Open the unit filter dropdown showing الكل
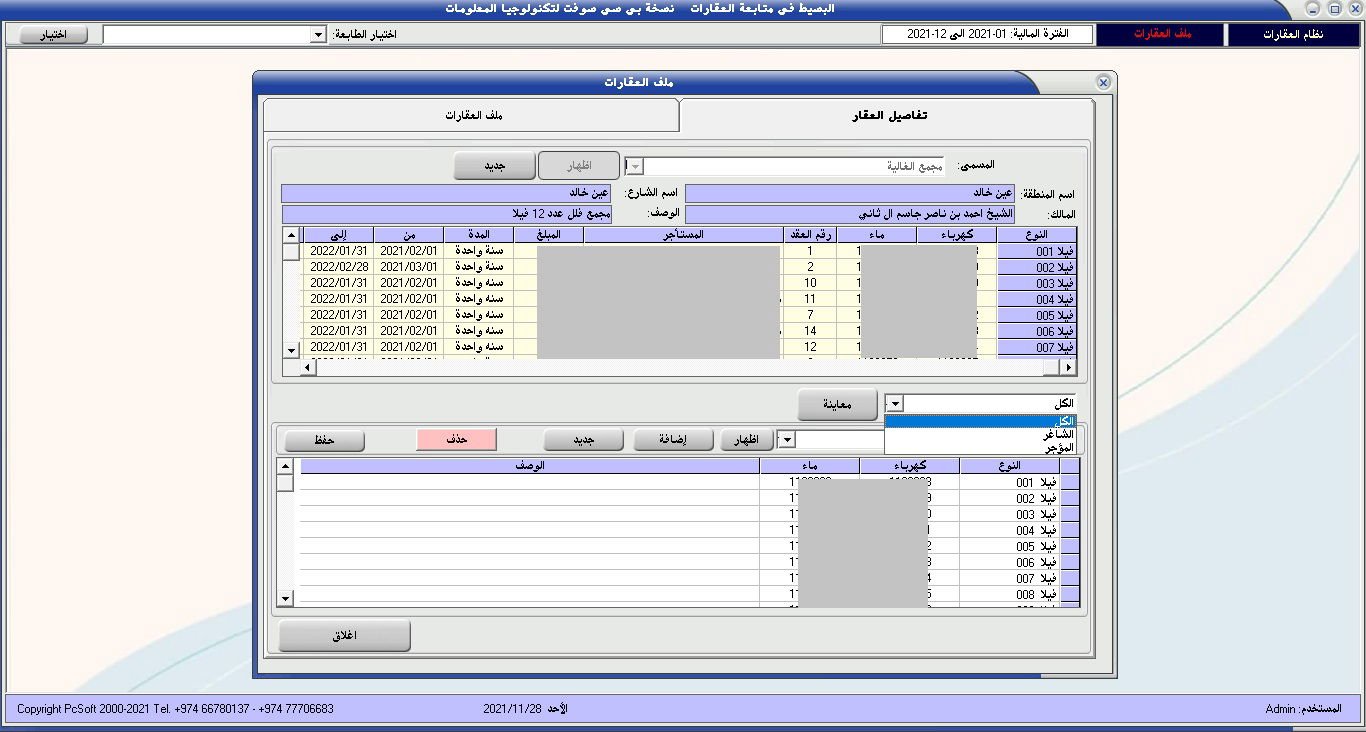Viewport: 1366px width, 732px height. coord(893,403)
